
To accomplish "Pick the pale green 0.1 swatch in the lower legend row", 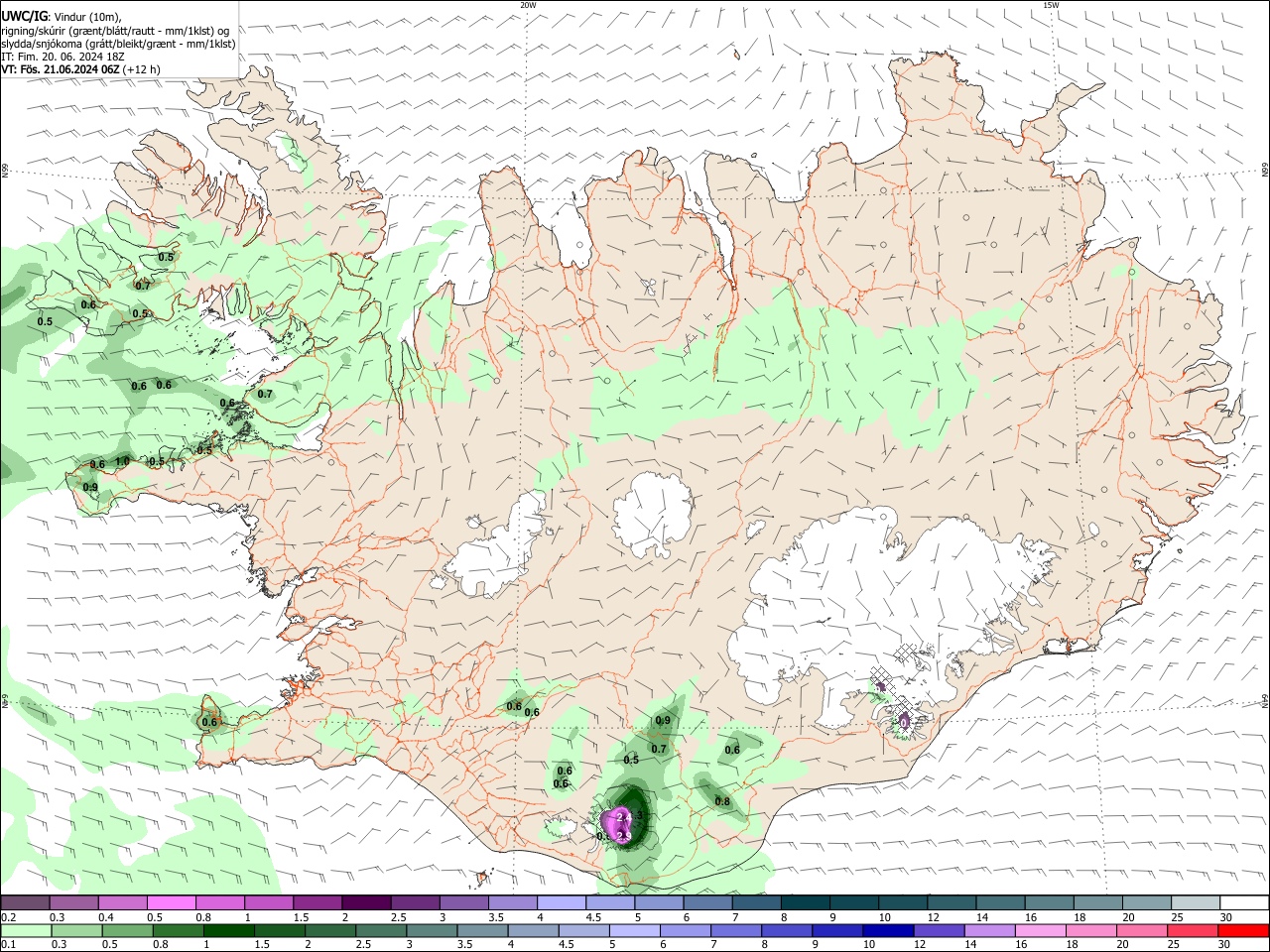I will [x=27, y=930].
